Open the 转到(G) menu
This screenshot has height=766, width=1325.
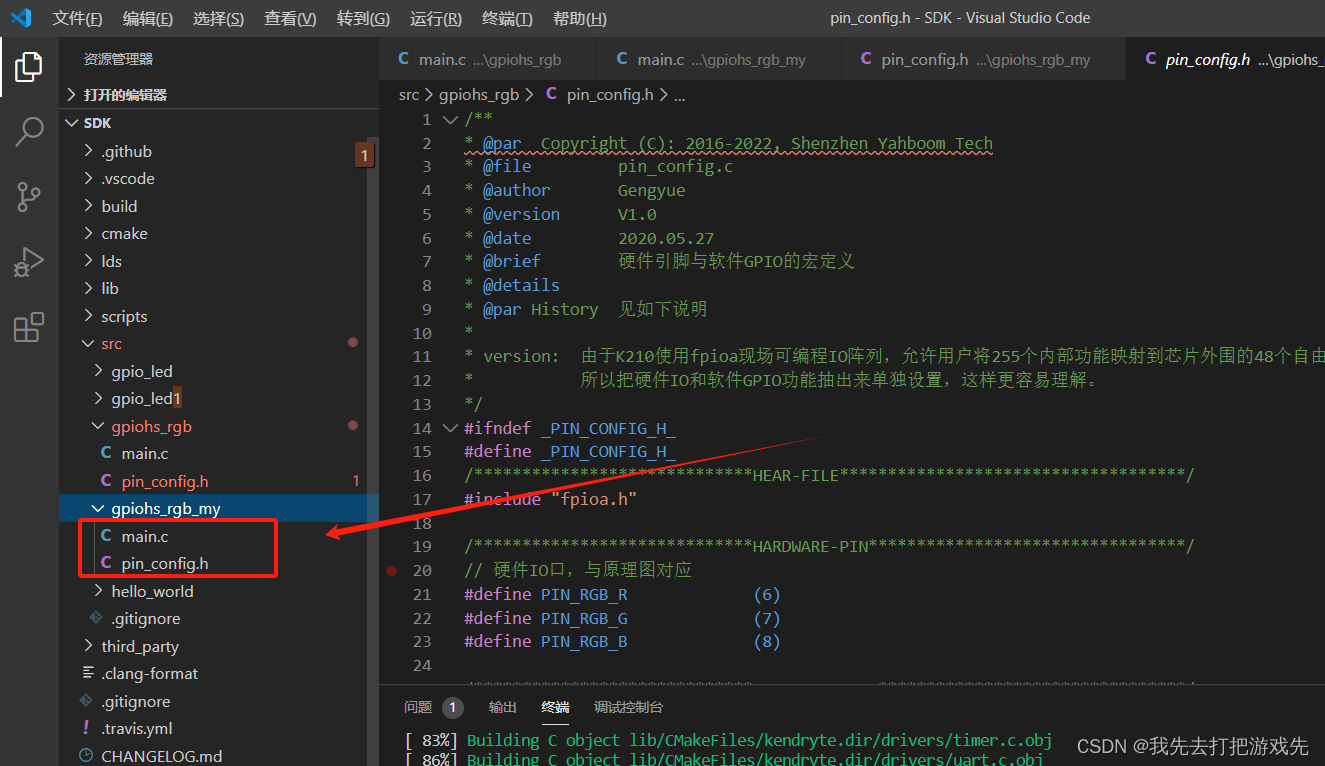[x=363, y=18]
